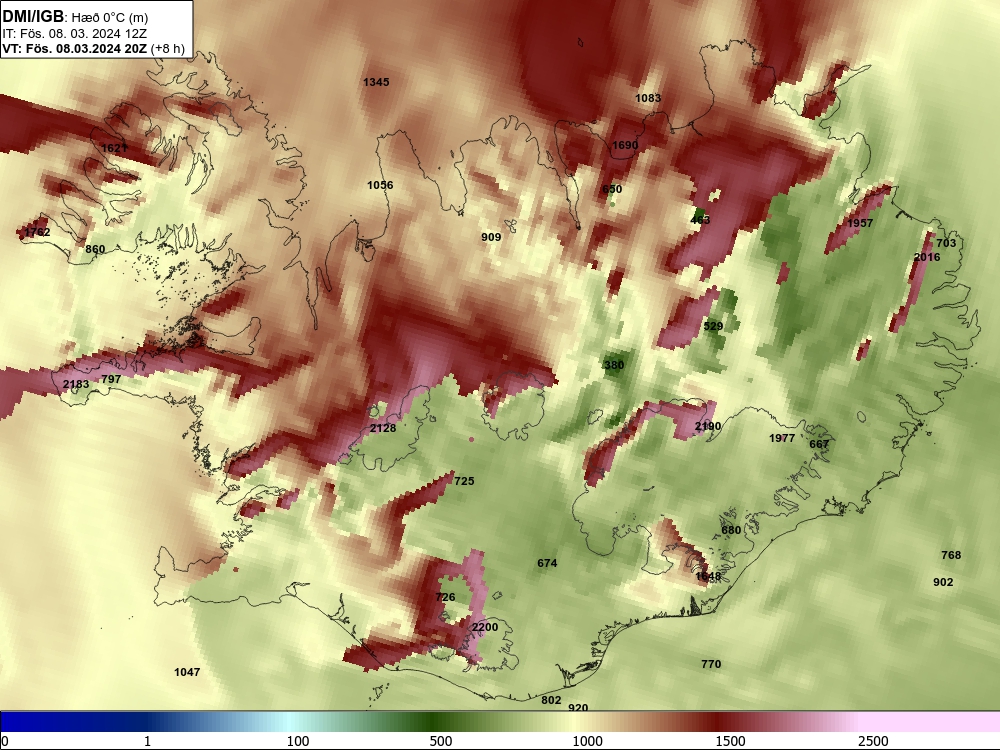Click the 902 offshore value

click(x=943, y=582)
